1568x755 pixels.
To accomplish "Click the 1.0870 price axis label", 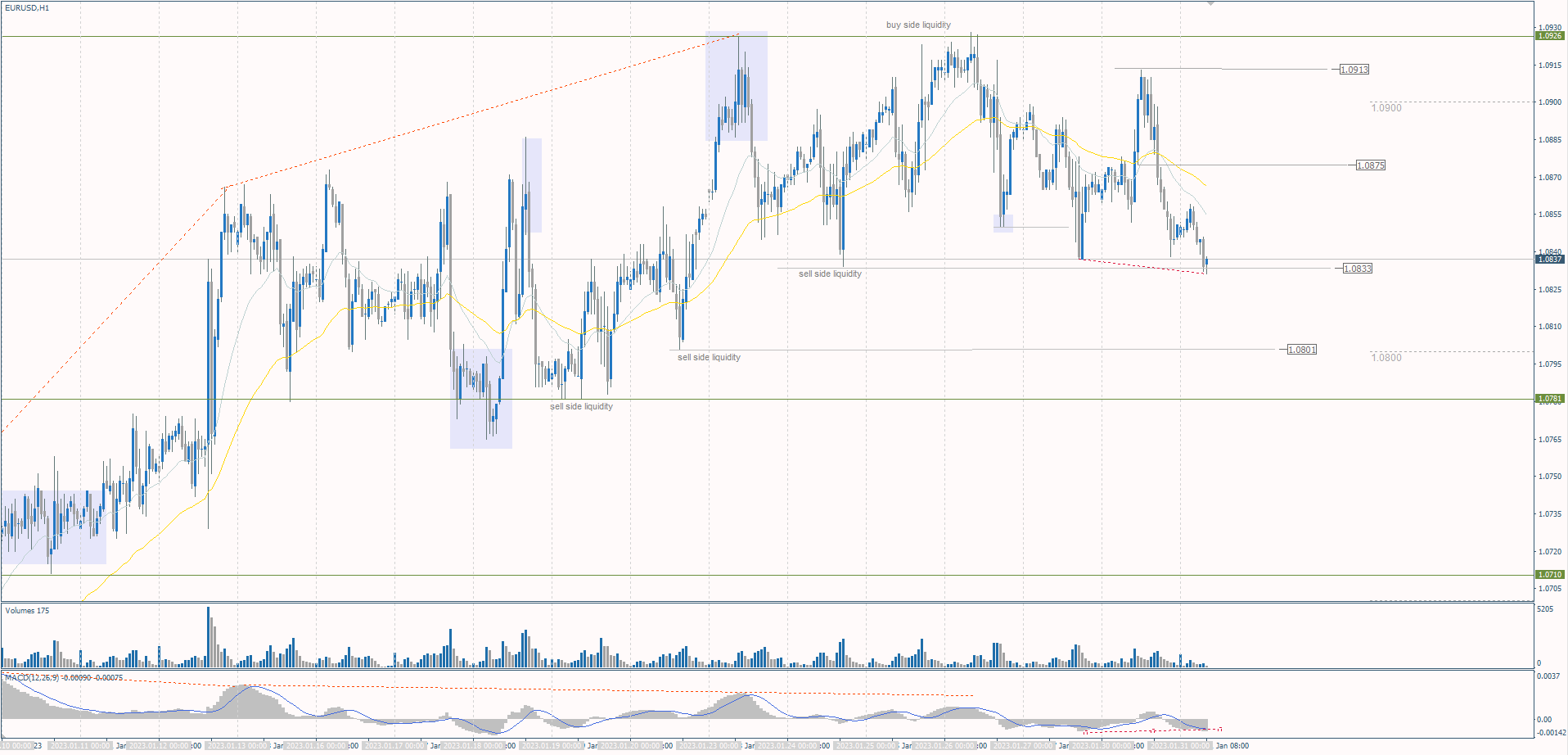I will point(1550,178).
